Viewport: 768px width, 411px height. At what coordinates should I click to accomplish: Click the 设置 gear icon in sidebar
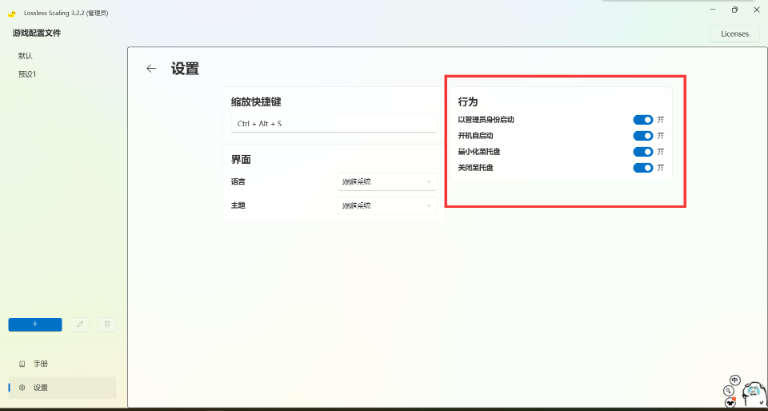[x=22, y=387]
